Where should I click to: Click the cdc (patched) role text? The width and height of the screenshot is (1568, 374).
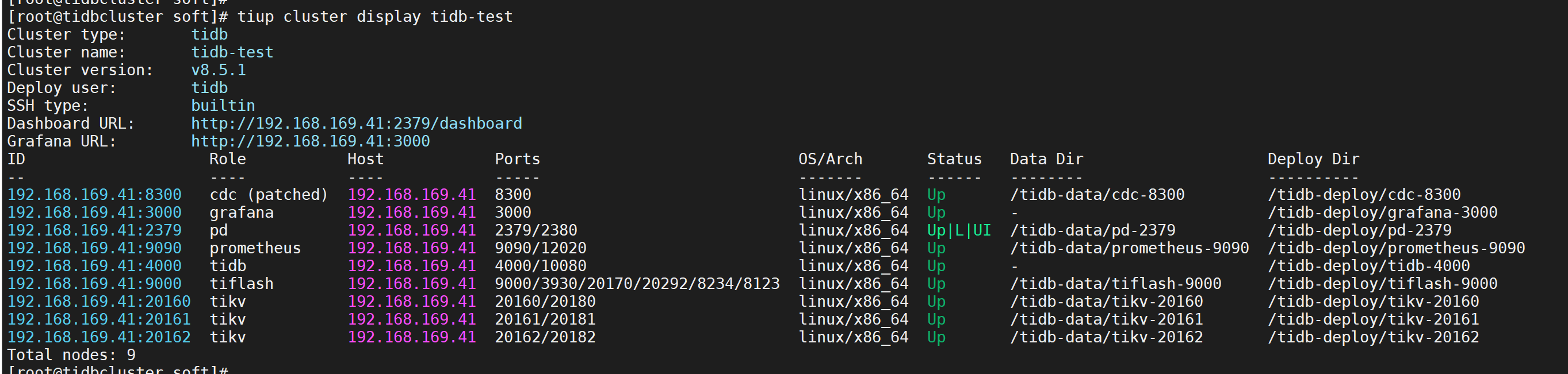(269, 195)
